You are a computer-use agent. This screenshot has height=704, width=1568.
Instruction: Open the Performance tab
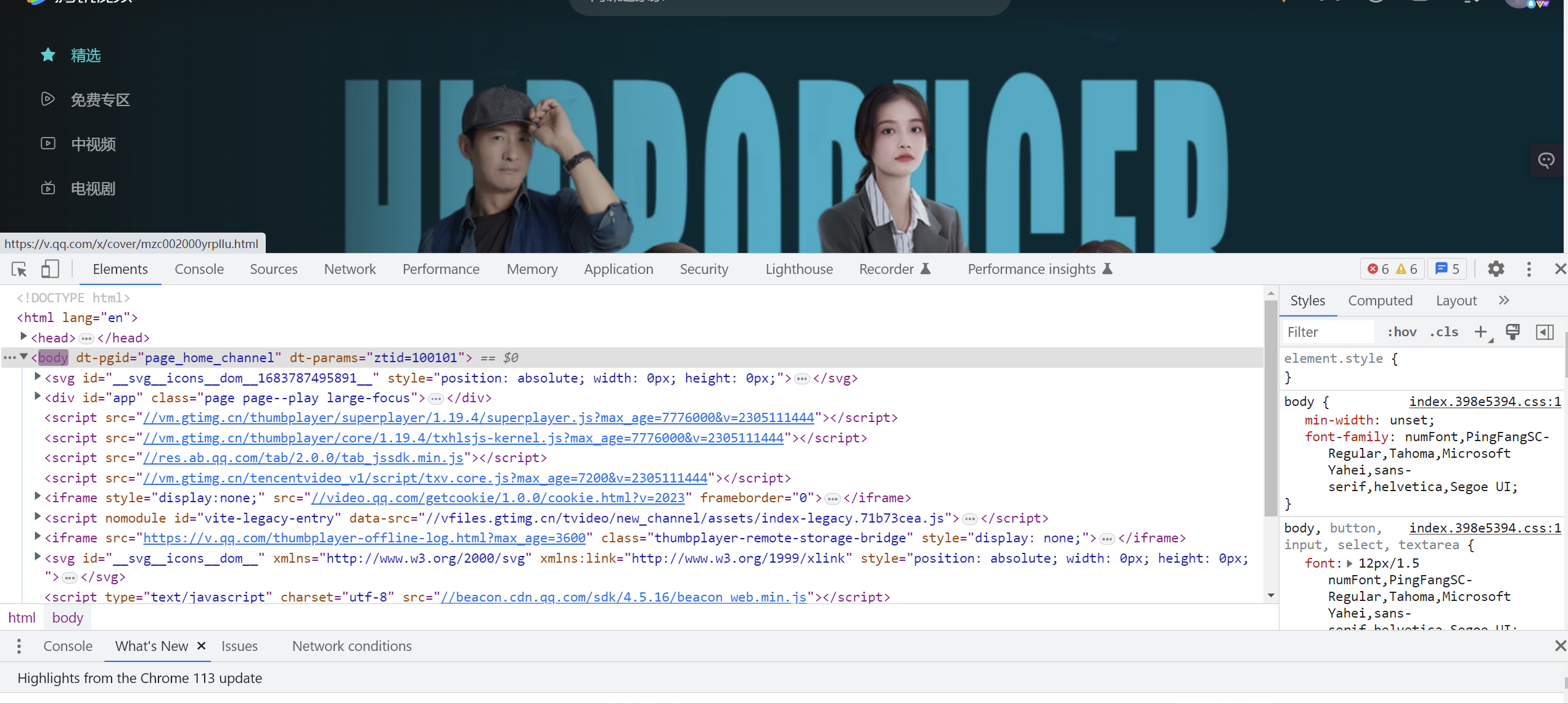click(441, 269)
